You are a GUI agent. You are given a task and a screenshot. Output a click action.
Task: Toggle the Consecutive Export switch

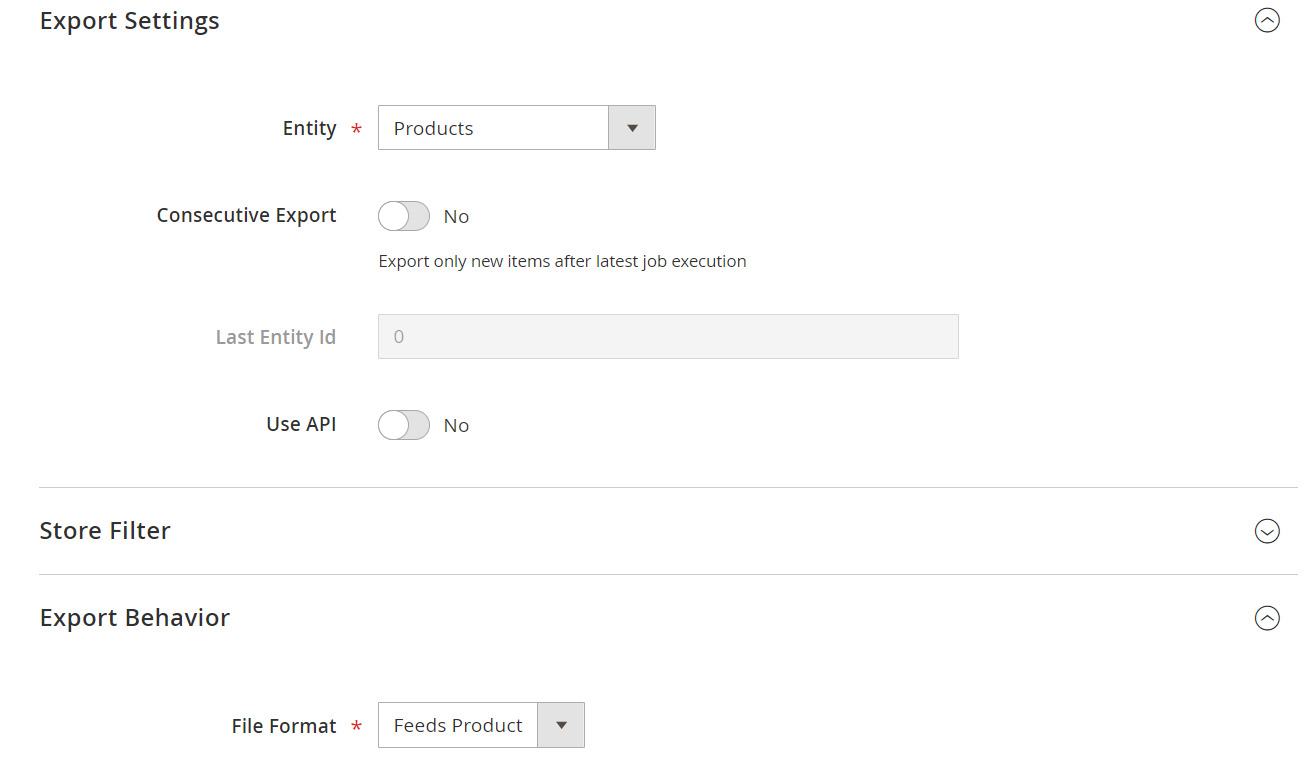404,216
